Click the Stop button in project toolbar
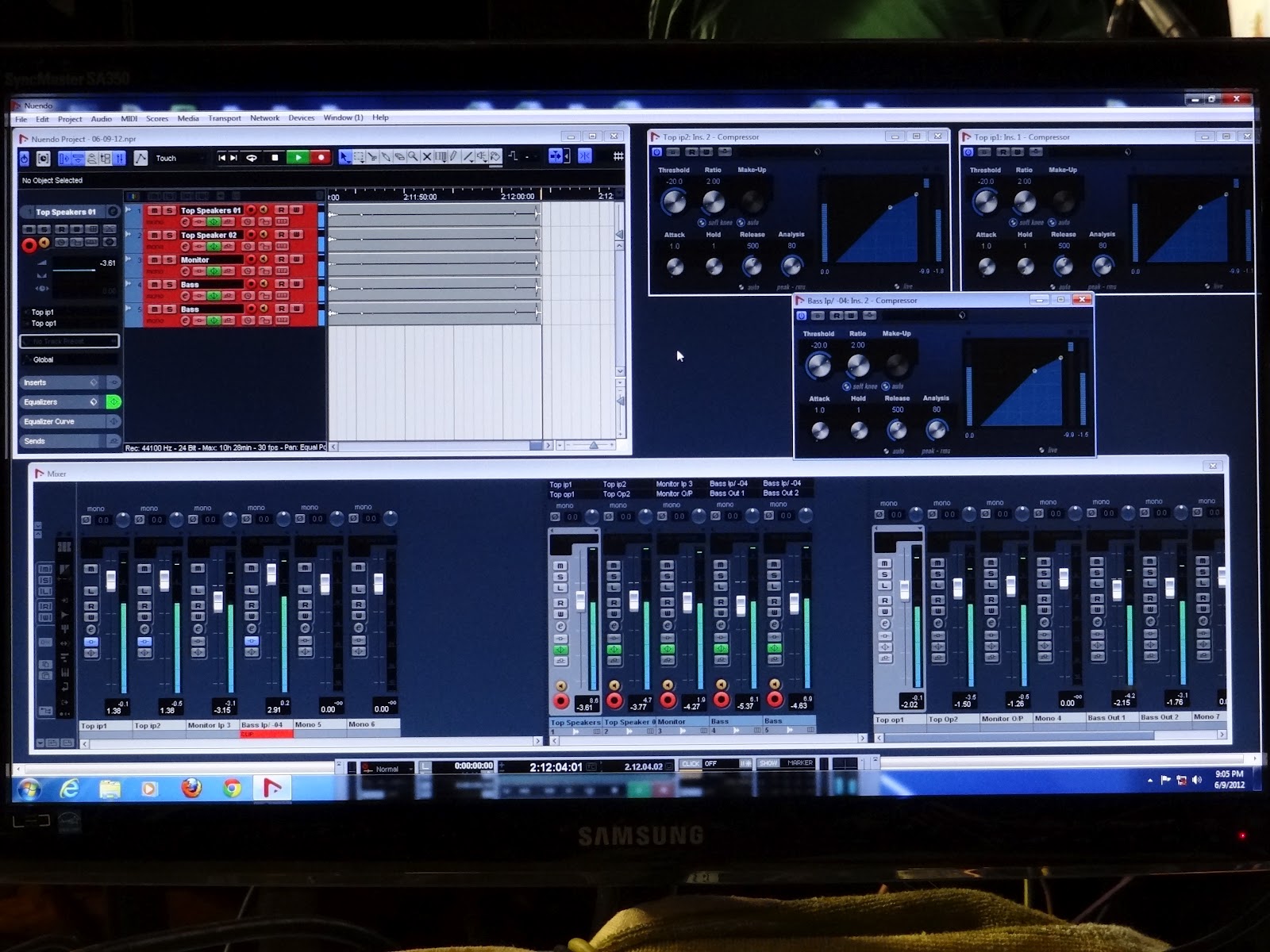 (x=275, y=158)
